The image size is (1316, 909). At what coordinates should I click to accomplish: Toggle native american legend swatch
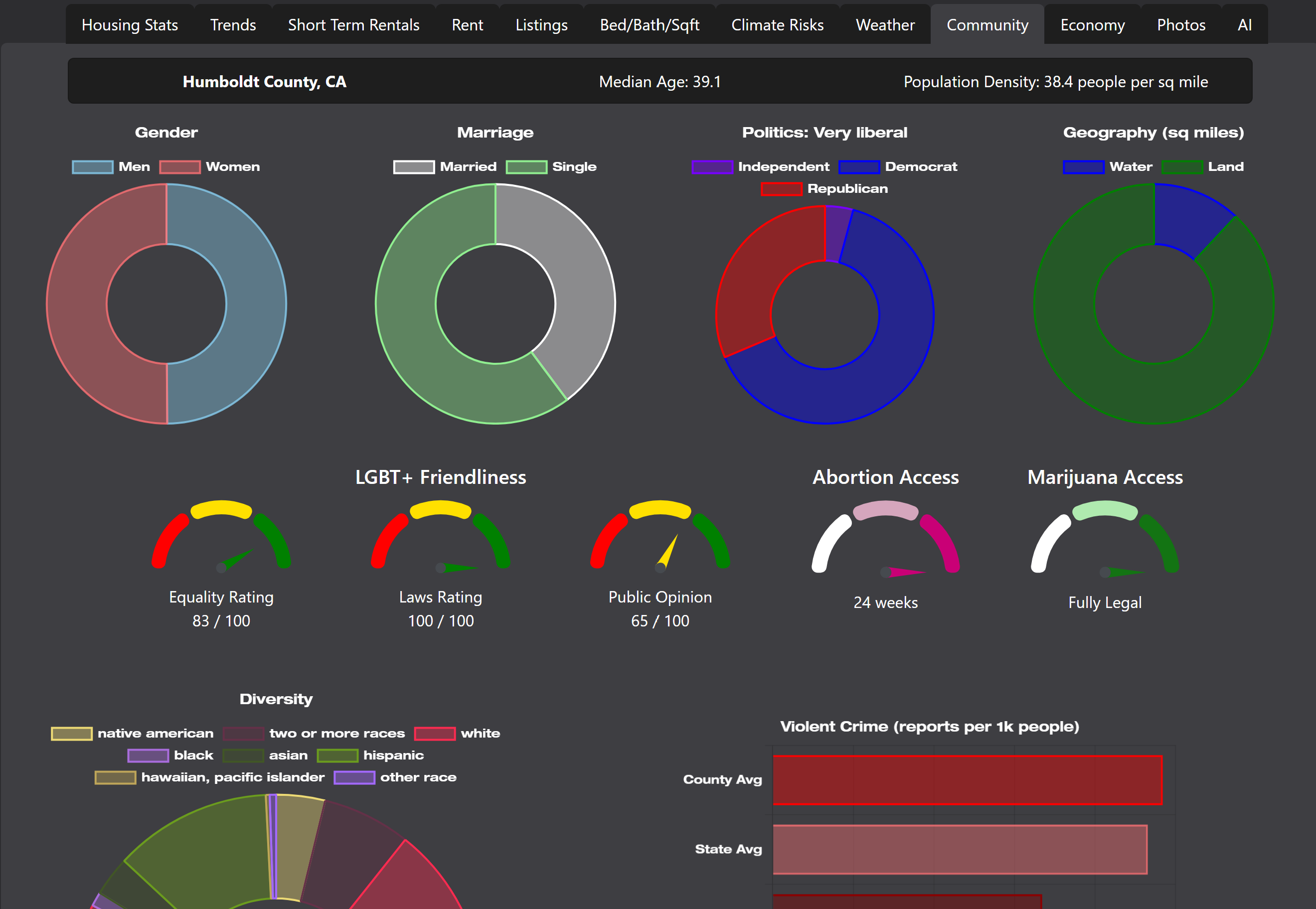72,734
